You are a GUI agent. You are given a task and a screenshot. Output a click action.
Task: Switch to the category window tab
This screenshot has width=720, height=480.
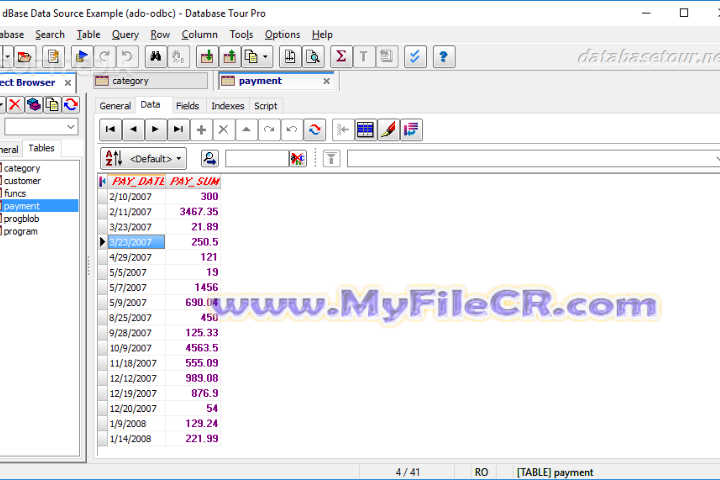(151, 81)
